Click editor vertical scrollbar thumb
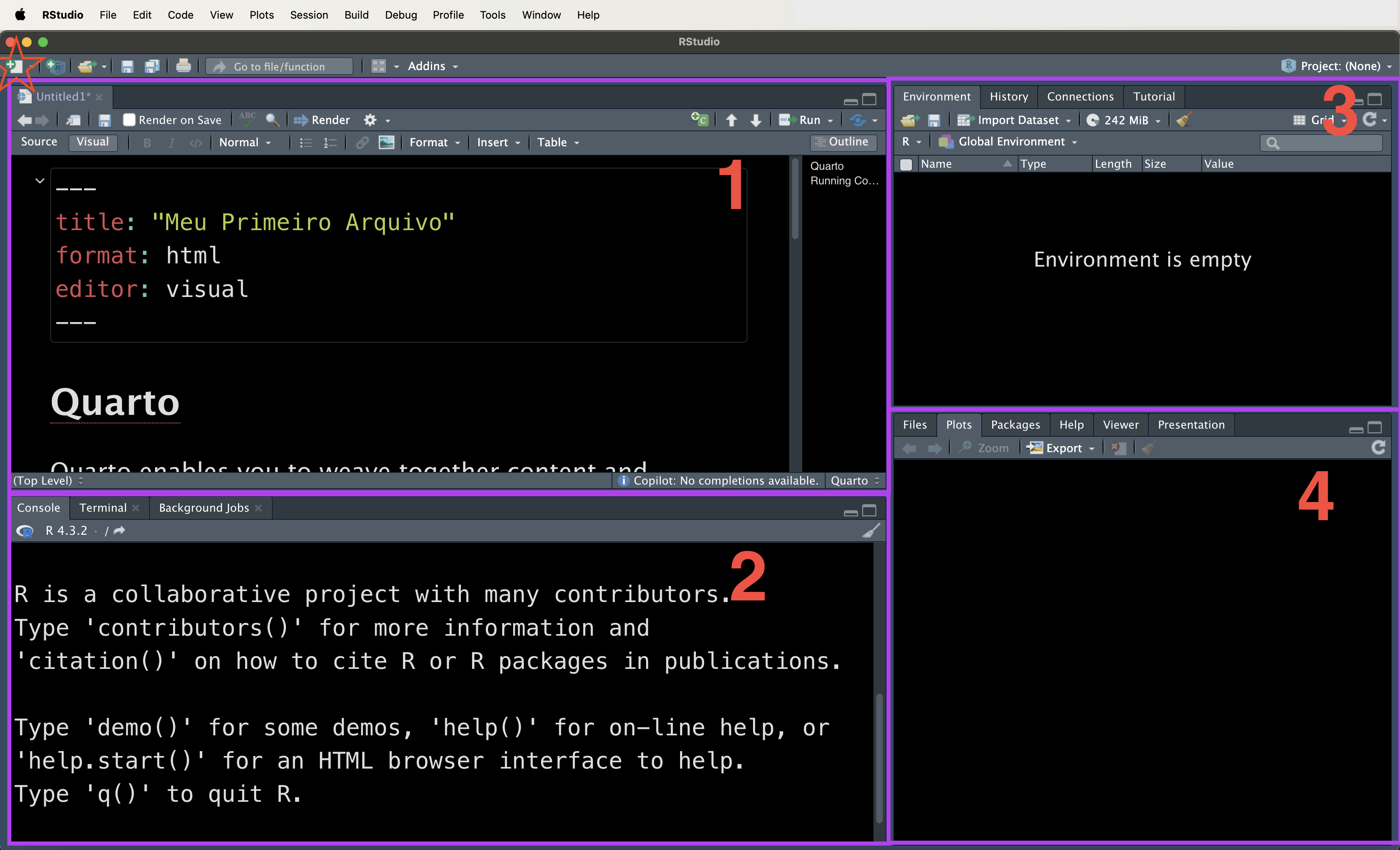Image resolution: width=1400 pixels, height=850 pixels. (795, 200)
